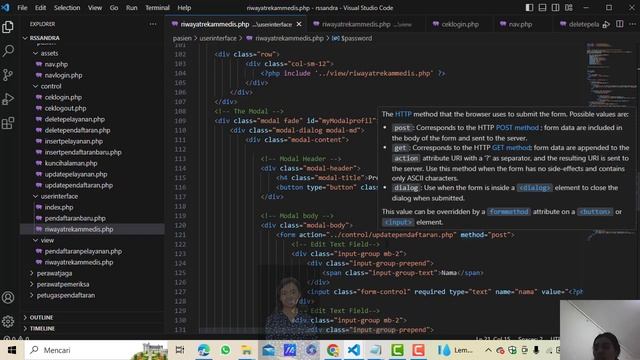Screen dimensions: 640x360
Task: Click the Mencari taskbar search box
Action: (x=96, y=350)
